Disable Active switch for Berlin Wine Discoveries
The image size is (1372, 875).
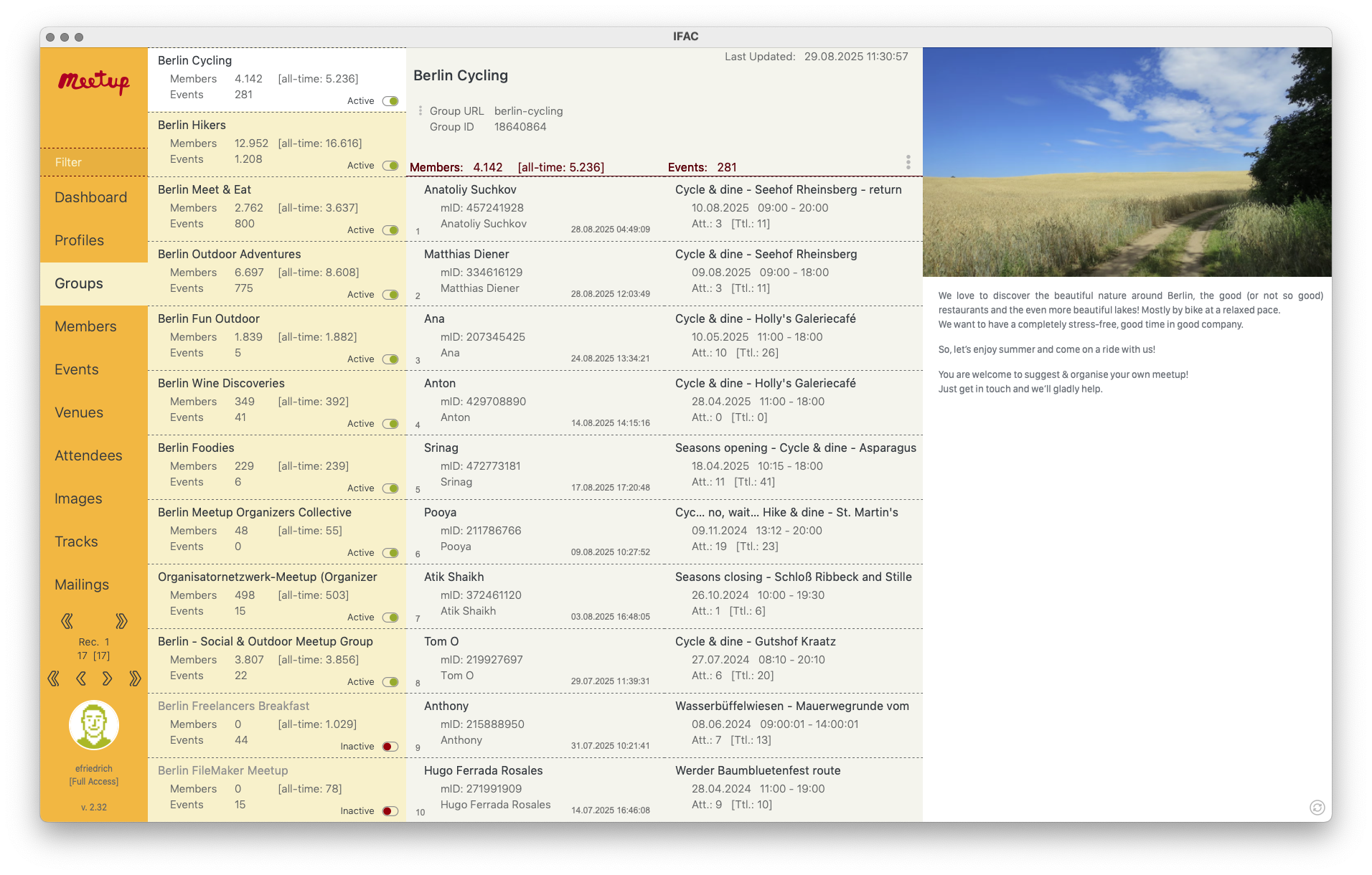pos(390,424)
